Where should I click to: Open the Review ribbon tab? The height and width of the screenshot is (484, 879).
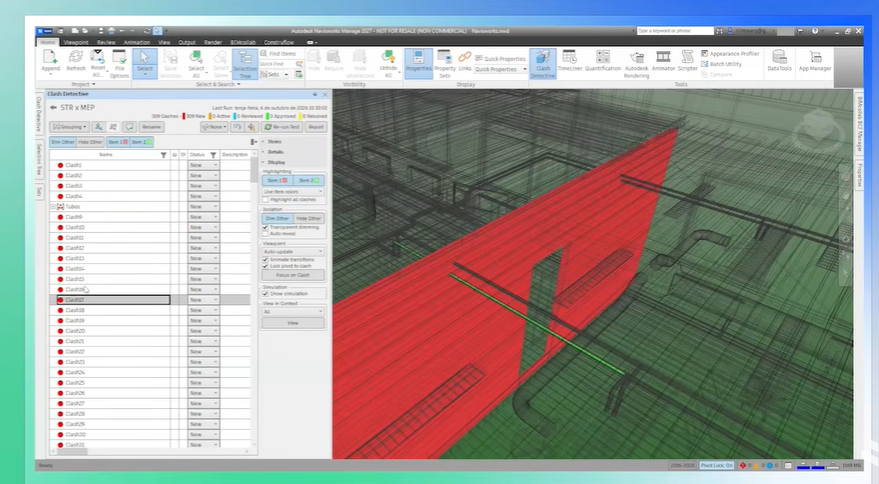(106, 43)
